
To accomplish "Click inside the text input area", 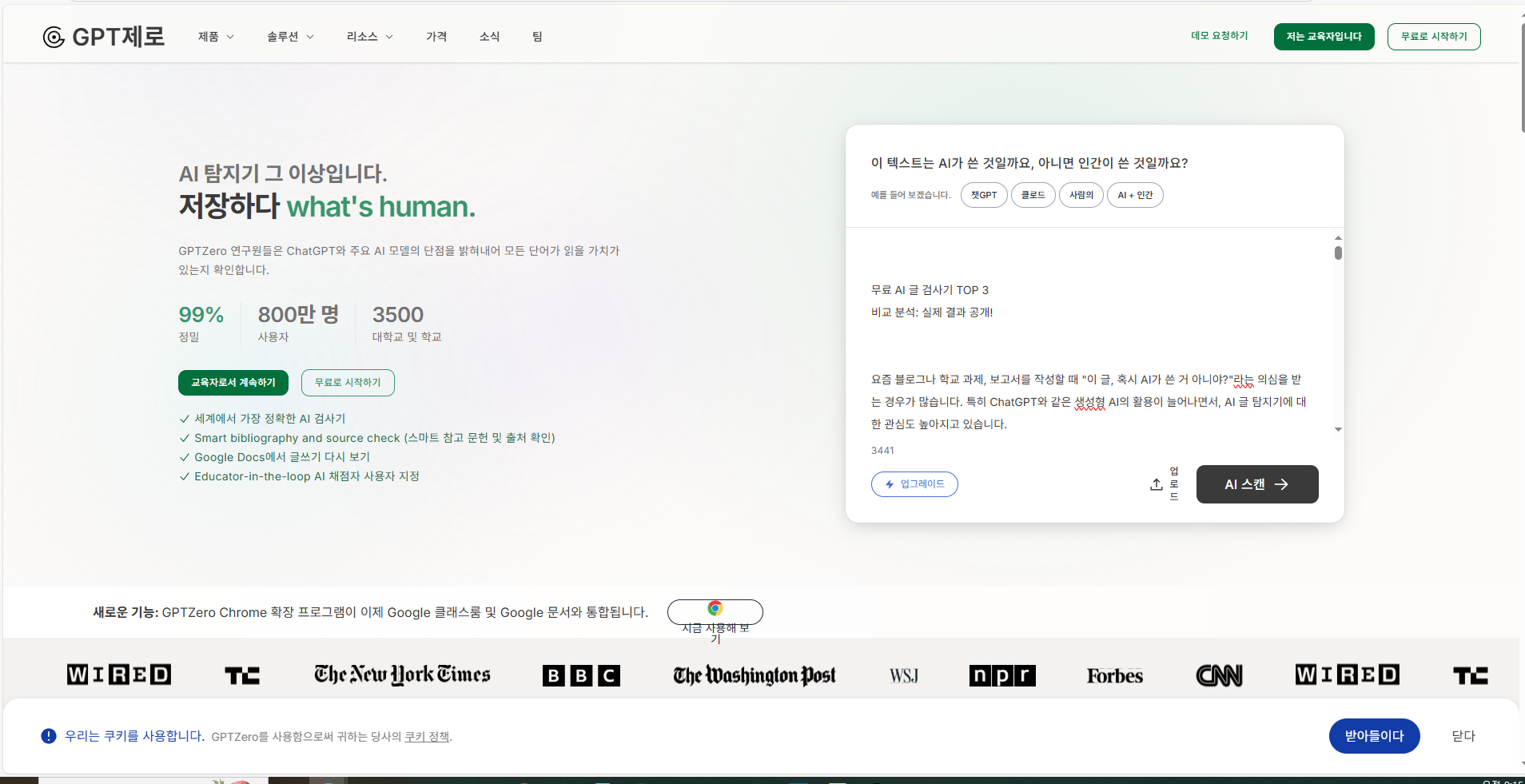I will pos(1089,334).
